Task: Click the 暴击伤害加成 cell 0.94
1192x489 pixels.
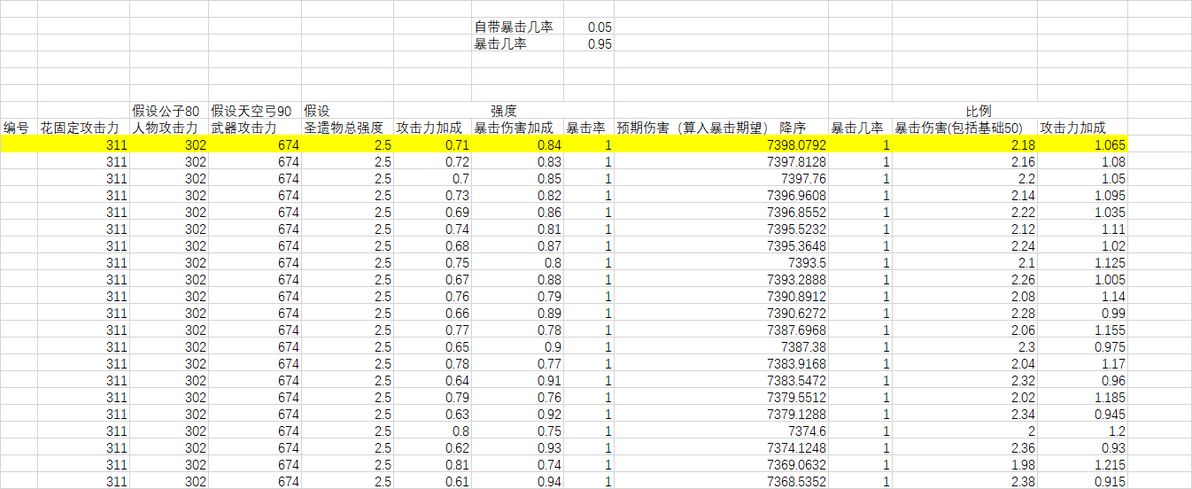Action: pyautogui.click(x=518, y=480)
